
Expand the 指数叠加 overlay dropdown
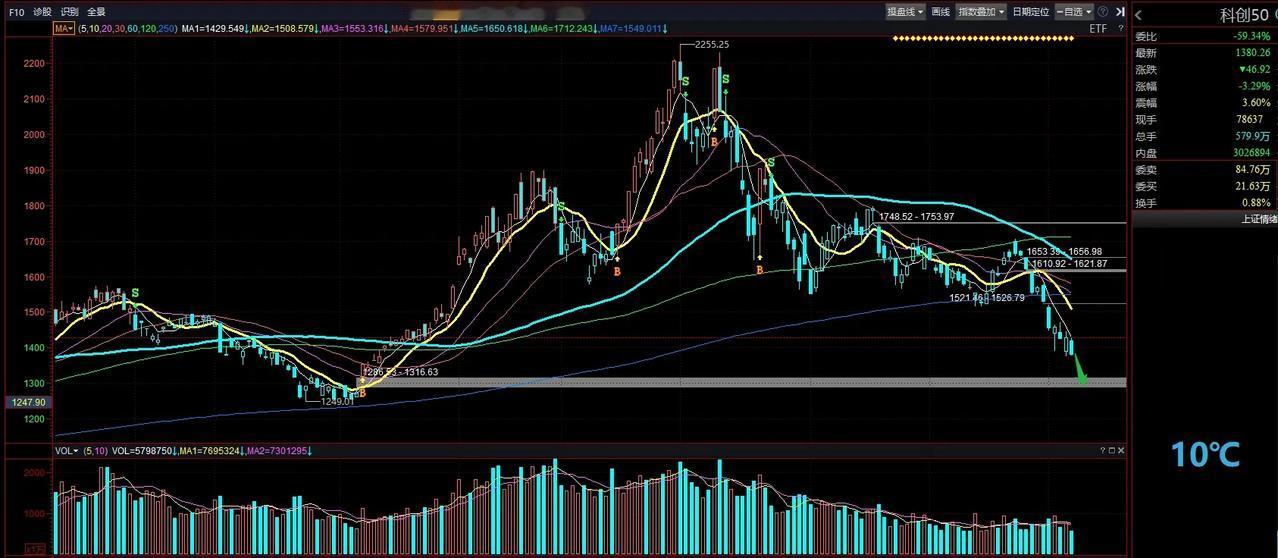pos(981,12)
